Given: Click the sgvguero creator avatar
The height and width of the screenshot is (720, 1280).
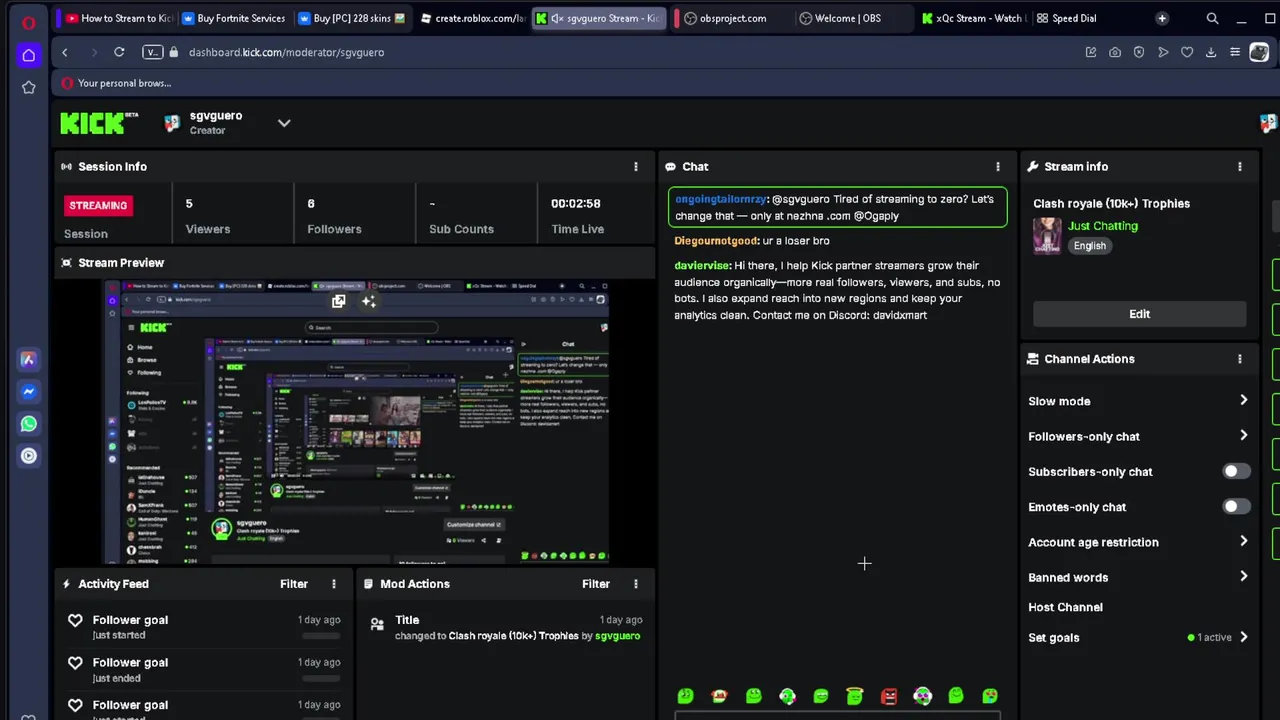Looking at the screenshot, I should (x=173, y=123).
